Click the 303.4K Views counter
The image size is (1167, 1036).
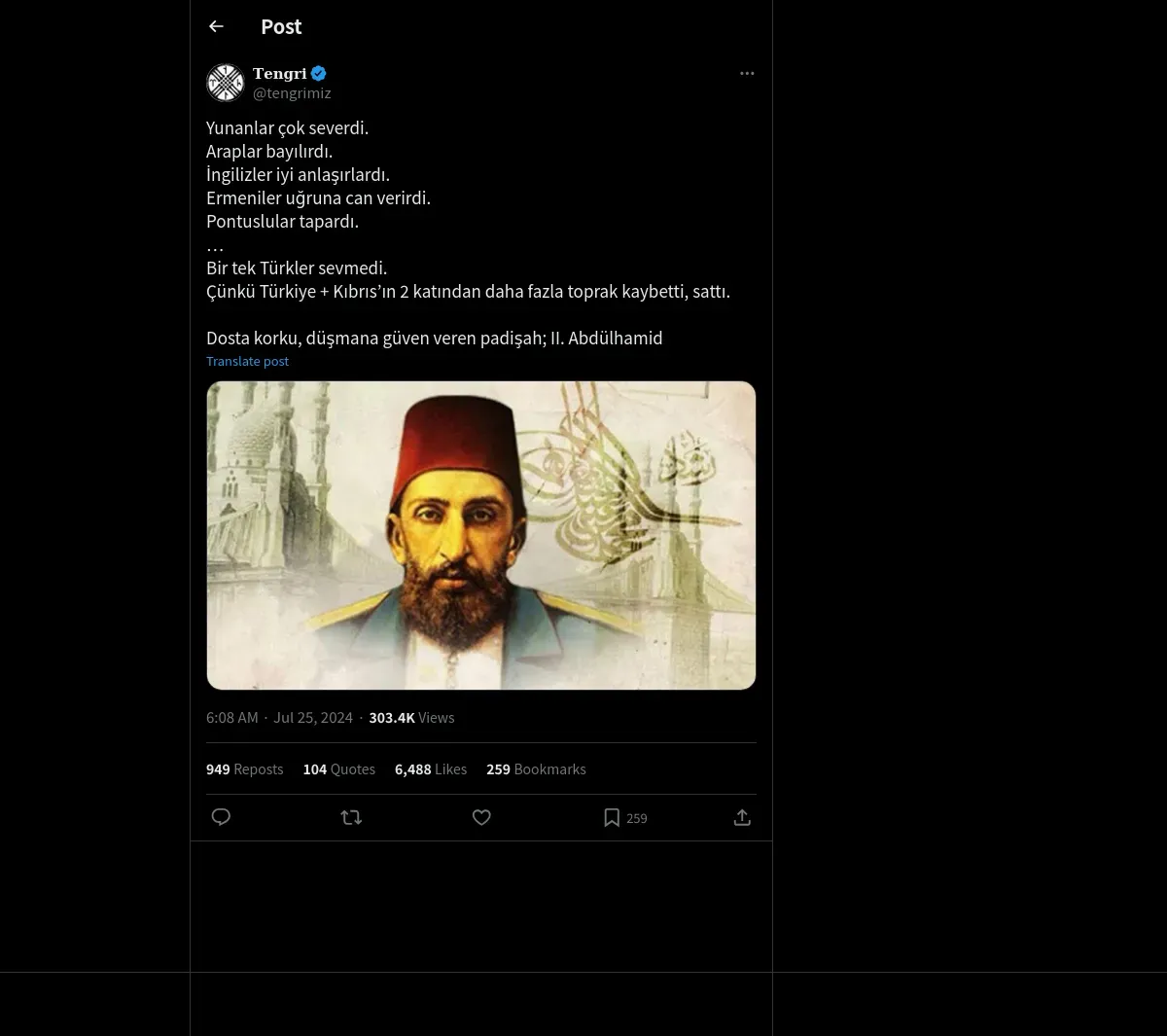tap(411, 717)
